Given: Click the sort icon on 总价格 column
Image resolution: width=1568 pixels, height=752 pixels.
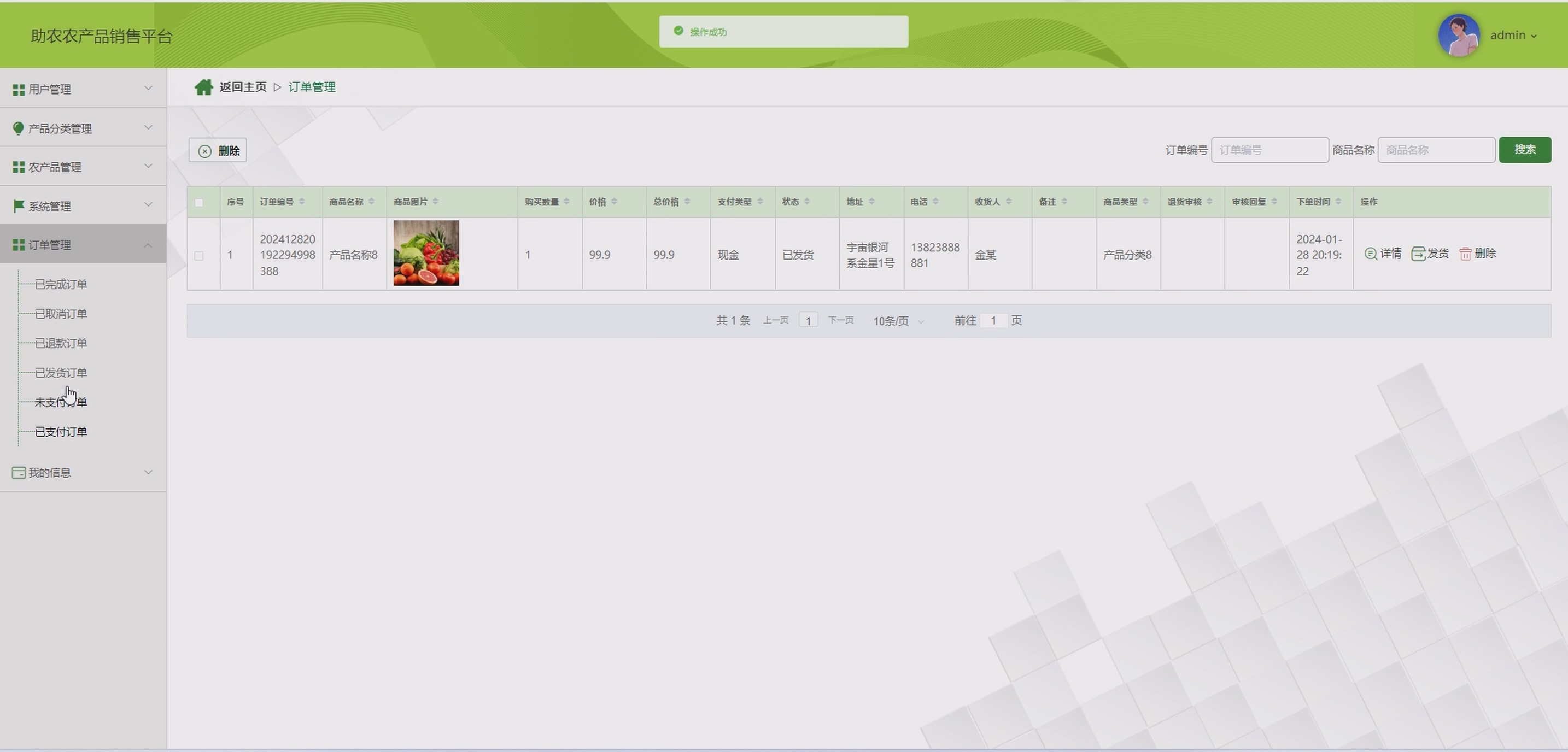Looking at the screenshot, I should 687,202.
